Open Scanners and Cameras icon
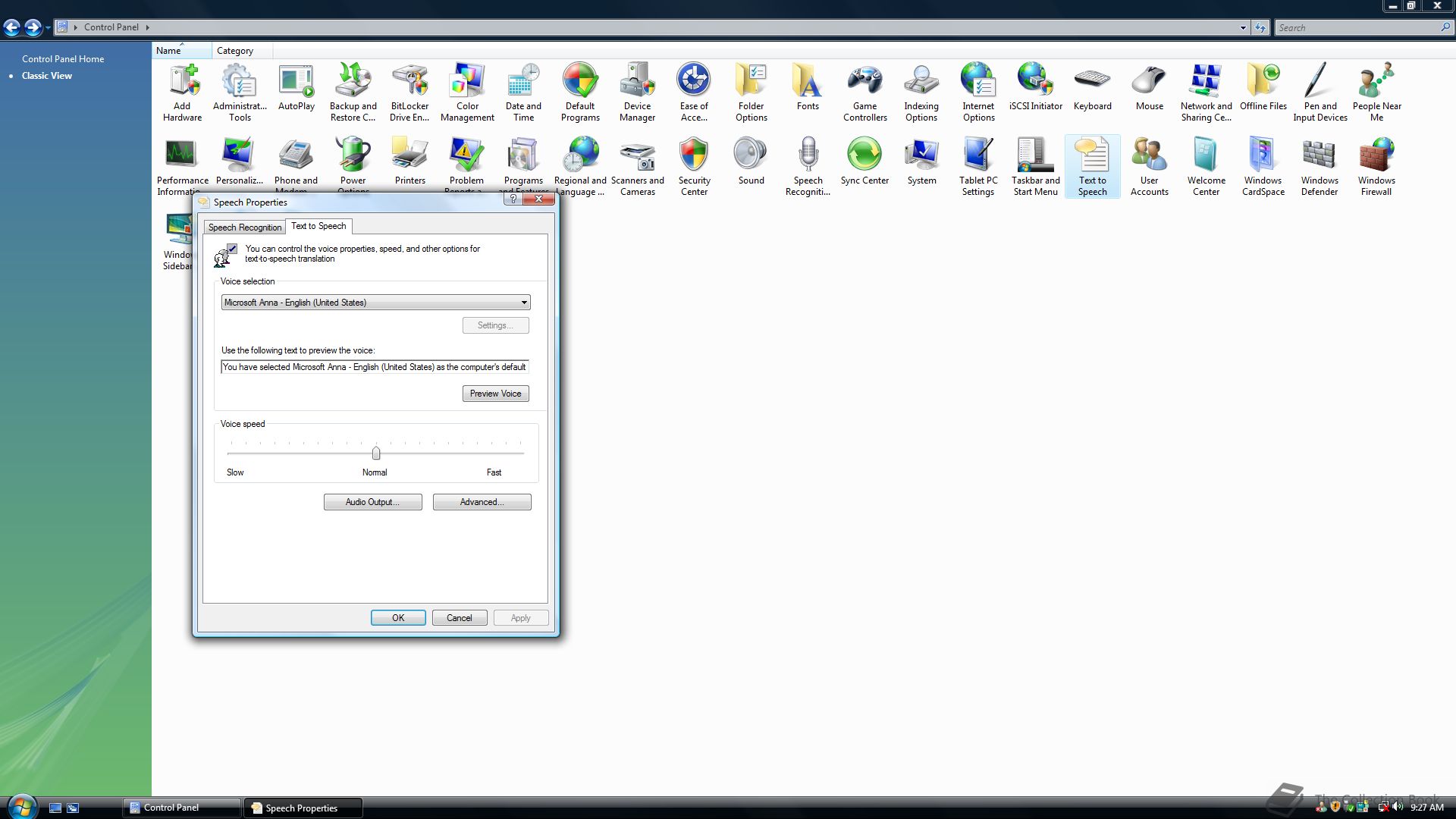The width and height of the screenshot is (1456, 819). [637, 166]
